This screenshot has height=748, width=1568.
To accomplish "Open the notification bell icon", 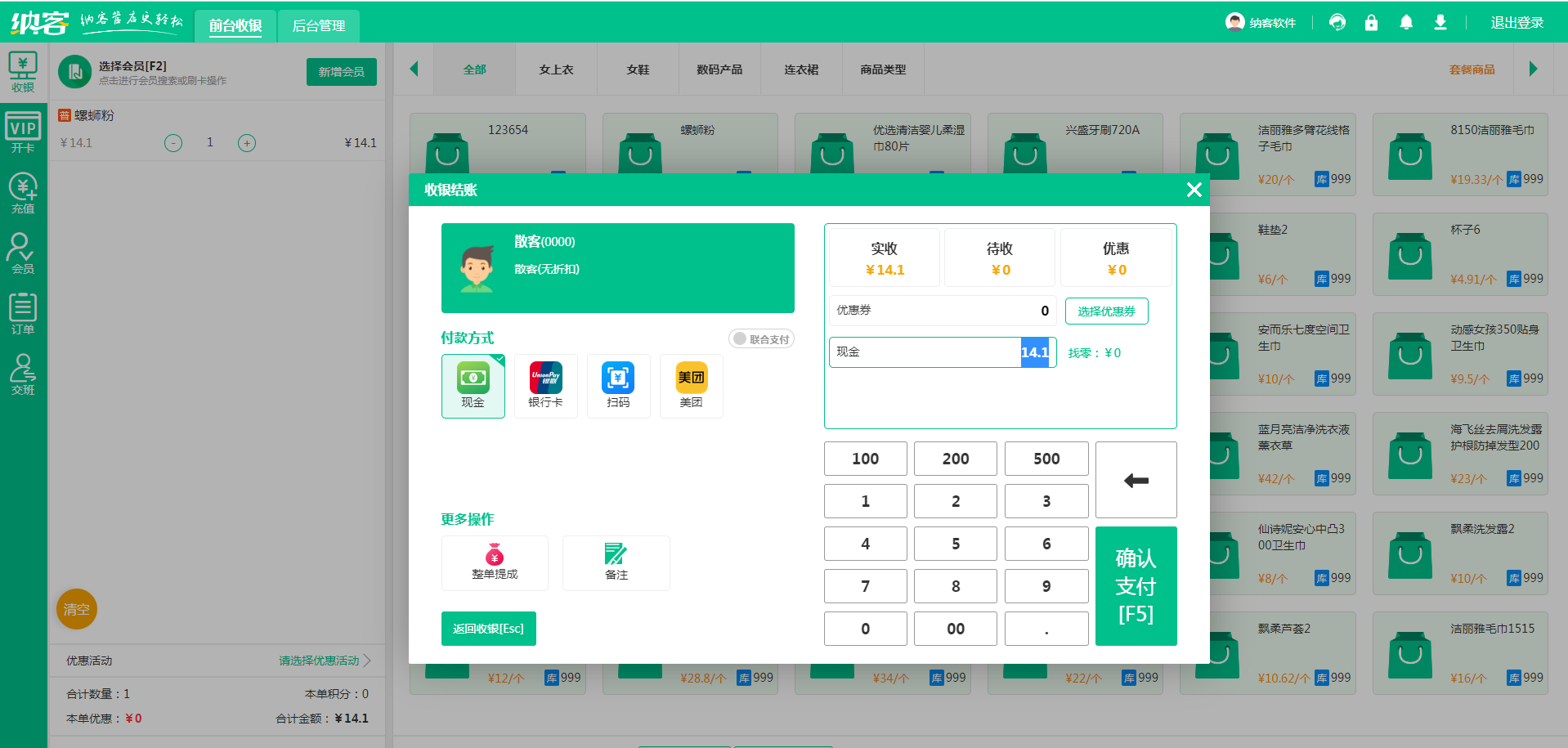I will (x=1406, y=22).
